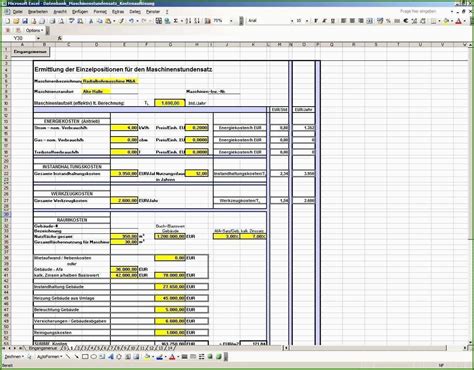The width and height of the screenshot is (474, 370).
Task: Apply red font color from the formatting toolbar
Action: coord(459,21)
